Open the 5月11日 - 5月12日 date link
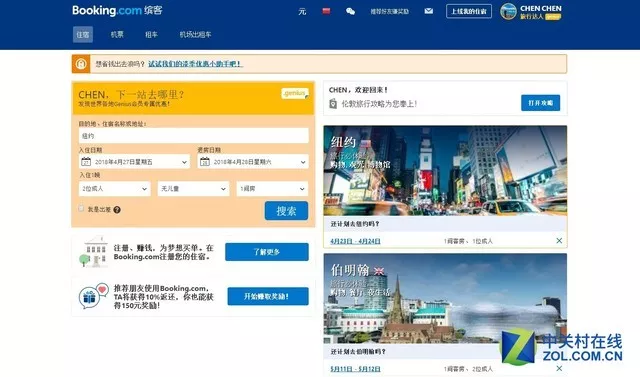640x377 pixels. pos(355,369)
